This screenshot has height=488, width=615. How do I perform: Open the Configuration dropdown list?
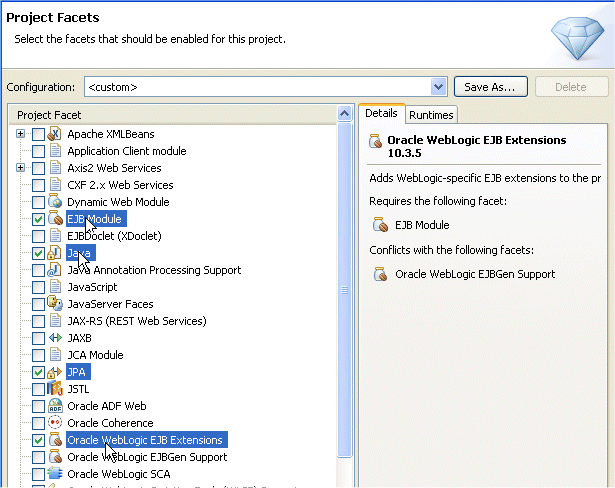[x=437, y=87]
